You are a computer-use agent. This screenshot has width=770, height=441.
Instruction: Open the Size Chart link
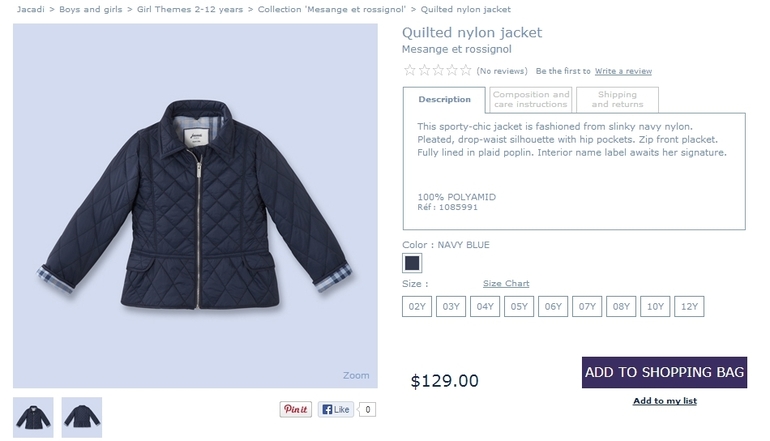[x=506, y=284]
